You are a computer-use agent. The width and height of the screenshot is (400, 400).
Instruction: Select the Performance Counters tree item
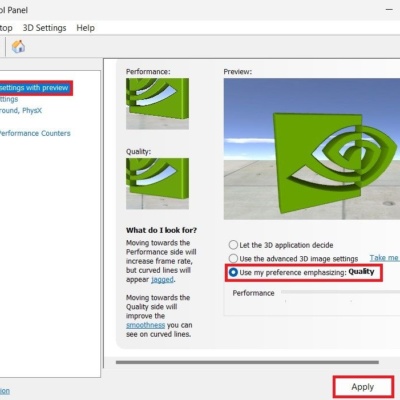point(35,133)
